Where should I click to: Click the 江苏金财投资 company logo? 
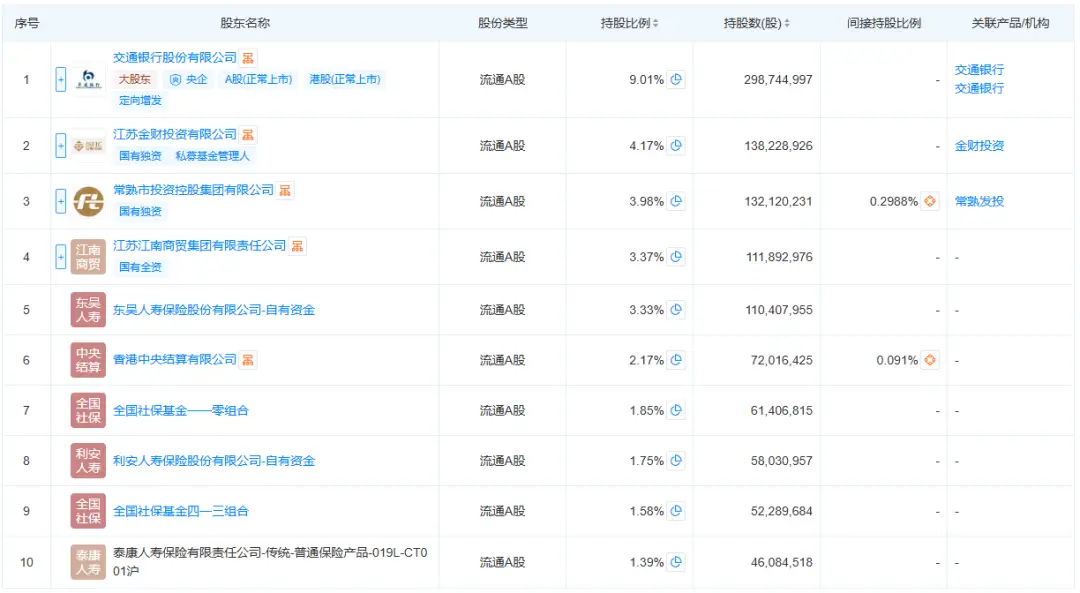point(88,145)
